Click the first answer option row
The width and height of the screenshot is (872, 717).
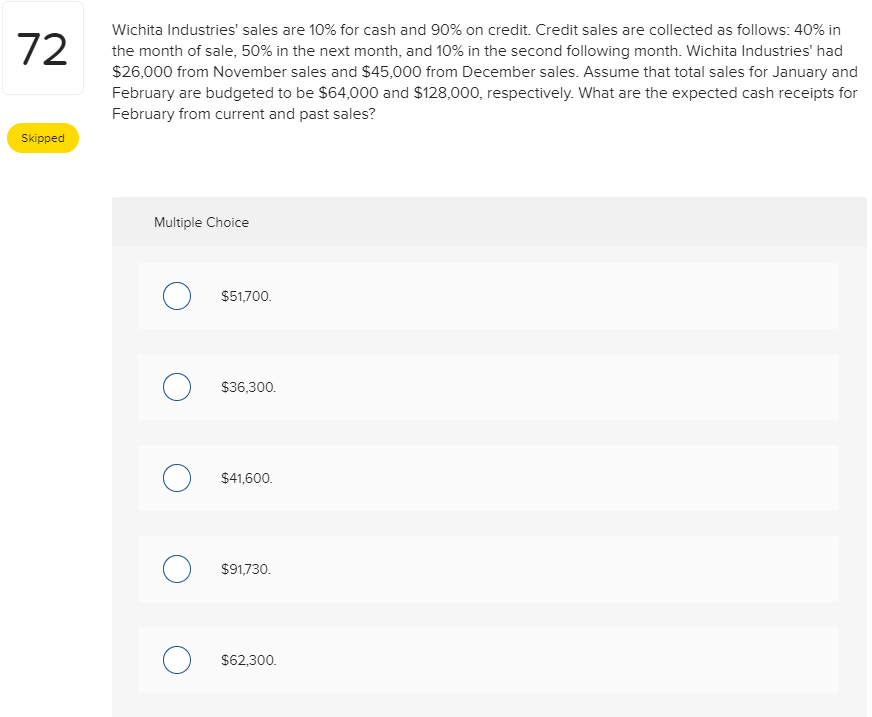[x=488, y=296]
